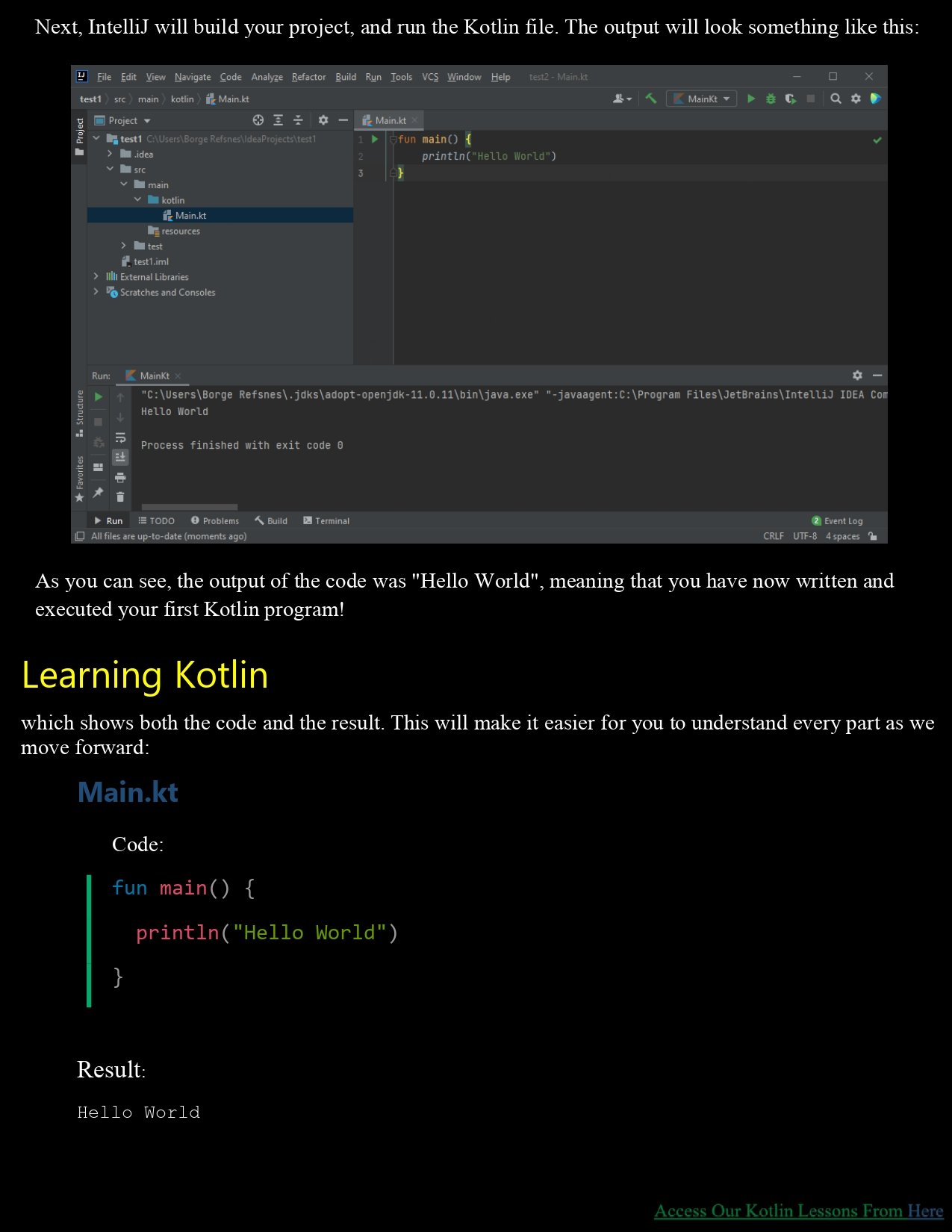This screenshot has height=1232, width=952.
Task: Click the horizontal scrollbar in Run console
Action: [190, 507]
